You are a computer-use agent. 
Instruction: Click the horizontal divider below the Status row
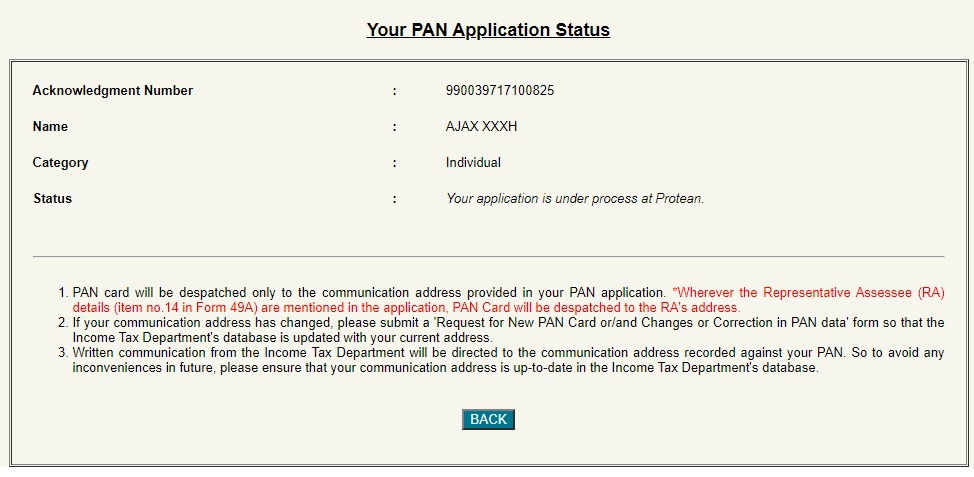pos(488,257)
